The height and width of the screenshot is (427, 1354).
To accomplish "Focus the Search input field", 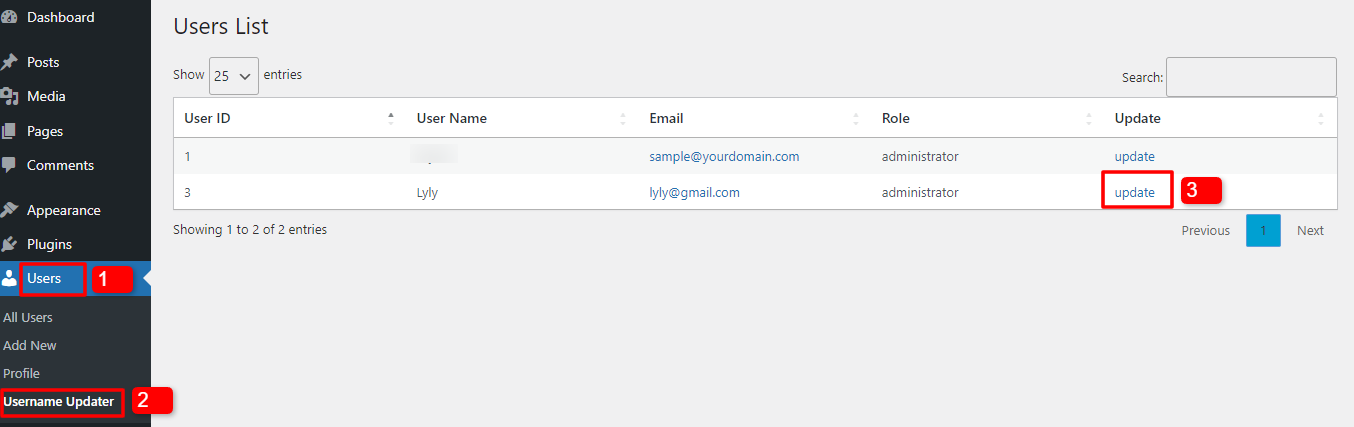I will pos(1251,77).
